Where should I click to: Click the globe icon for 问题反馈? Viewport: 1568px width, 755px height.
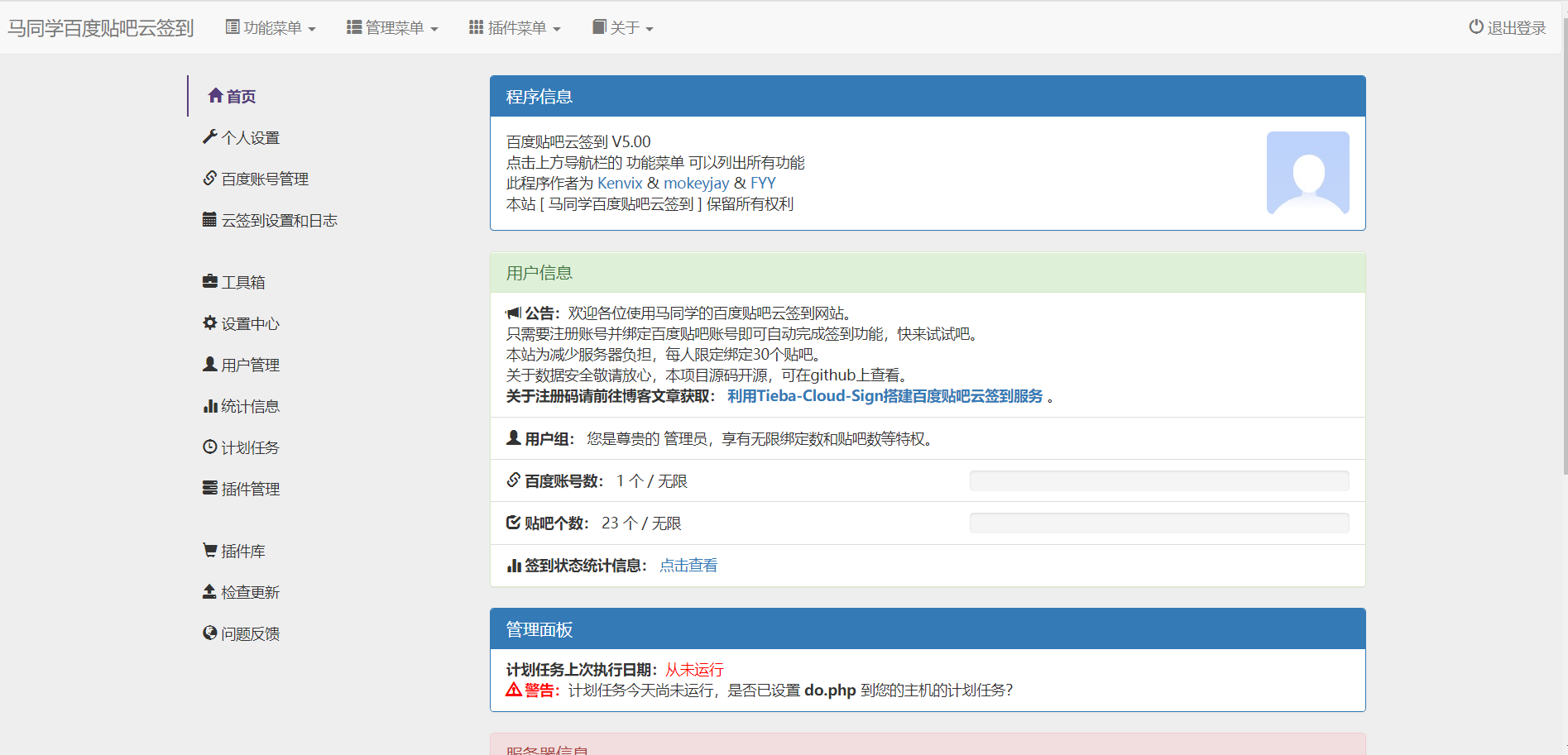click(x=210, y=633)
